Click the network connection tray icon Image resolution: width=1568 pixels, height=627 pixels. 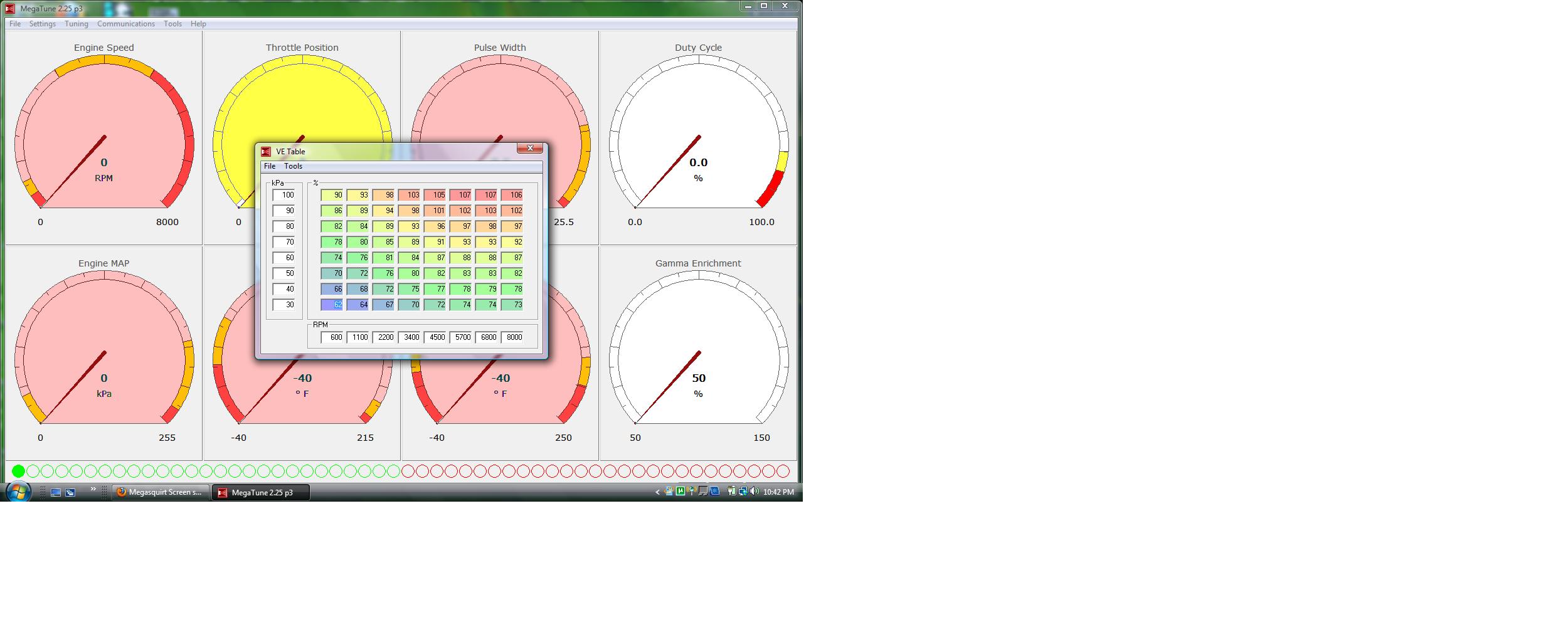coord(743,492)
